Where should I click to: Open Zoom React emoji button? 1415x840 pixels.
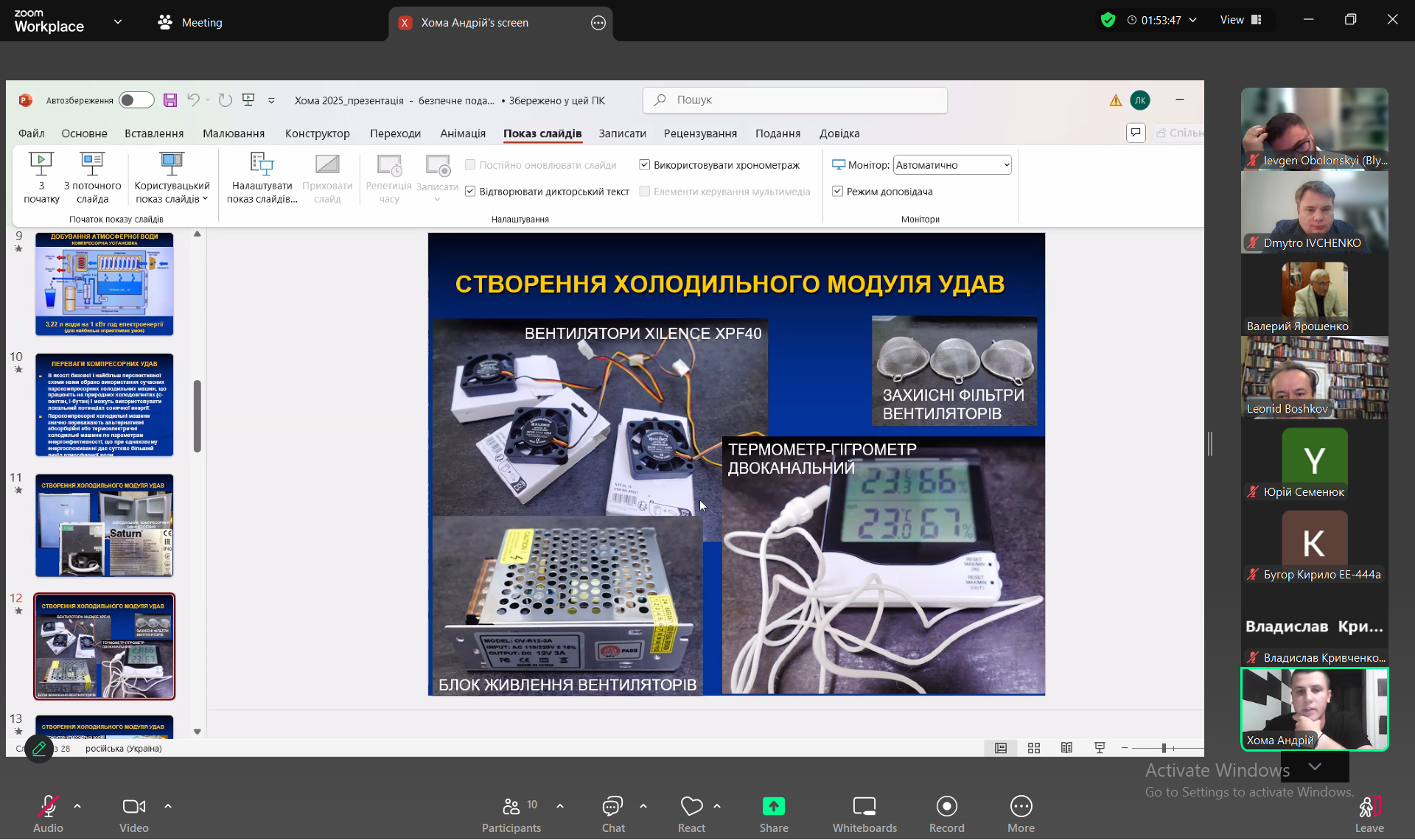click(x=691, y=813)
